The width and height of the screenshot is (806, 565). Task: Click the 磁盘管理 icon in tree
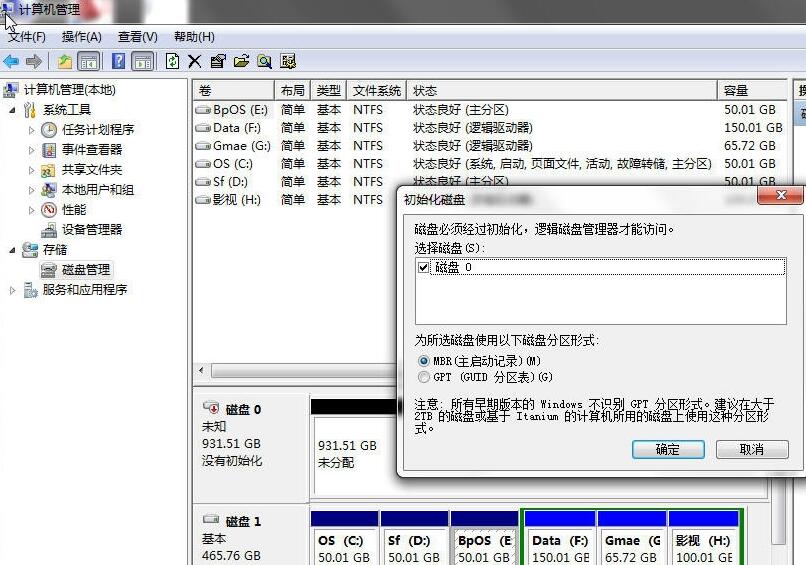coord(49,270)
